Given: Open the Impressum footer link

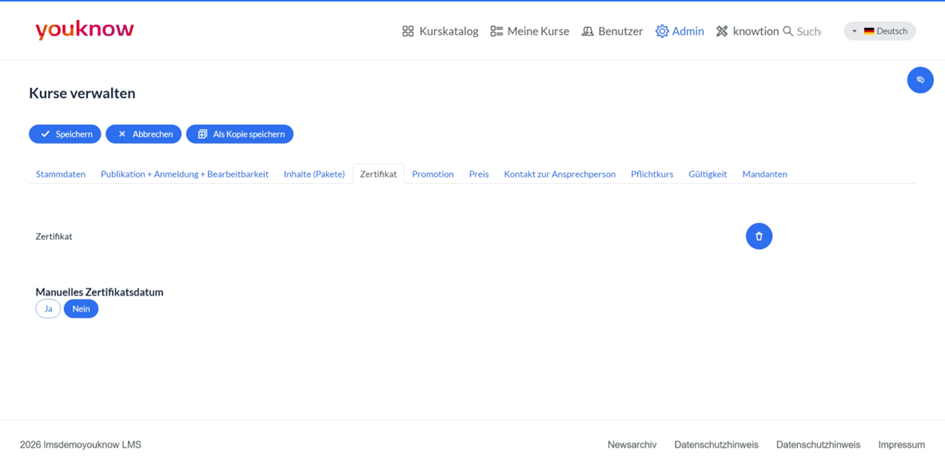Looking at the screenshot, I should (901, 445).
